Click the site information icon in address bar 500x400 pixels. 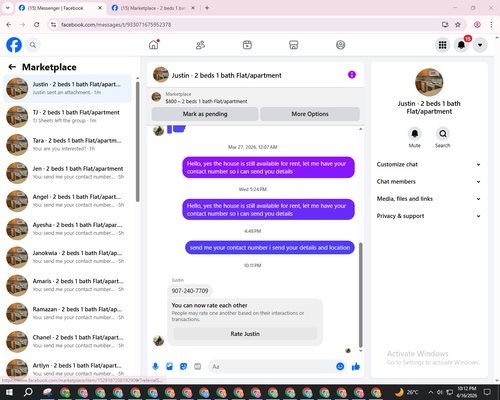coord(53,24)
